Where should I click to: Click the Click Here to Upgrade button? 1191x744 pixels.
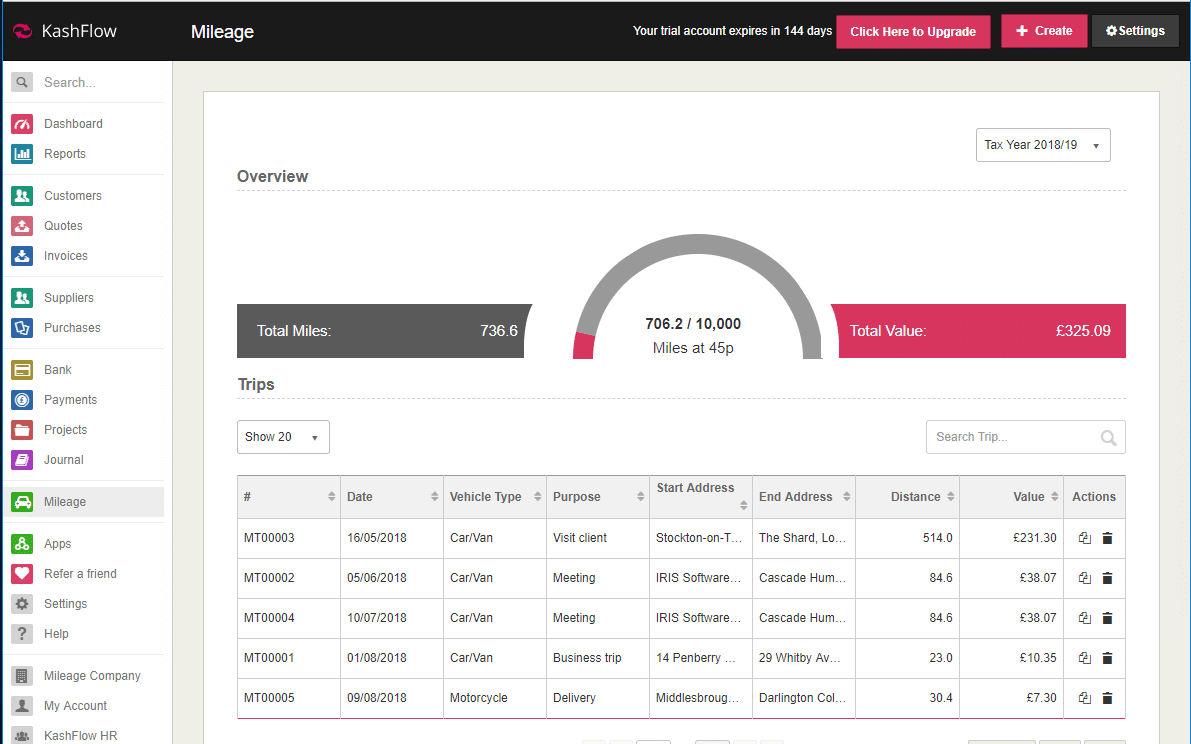pos(912,32)
